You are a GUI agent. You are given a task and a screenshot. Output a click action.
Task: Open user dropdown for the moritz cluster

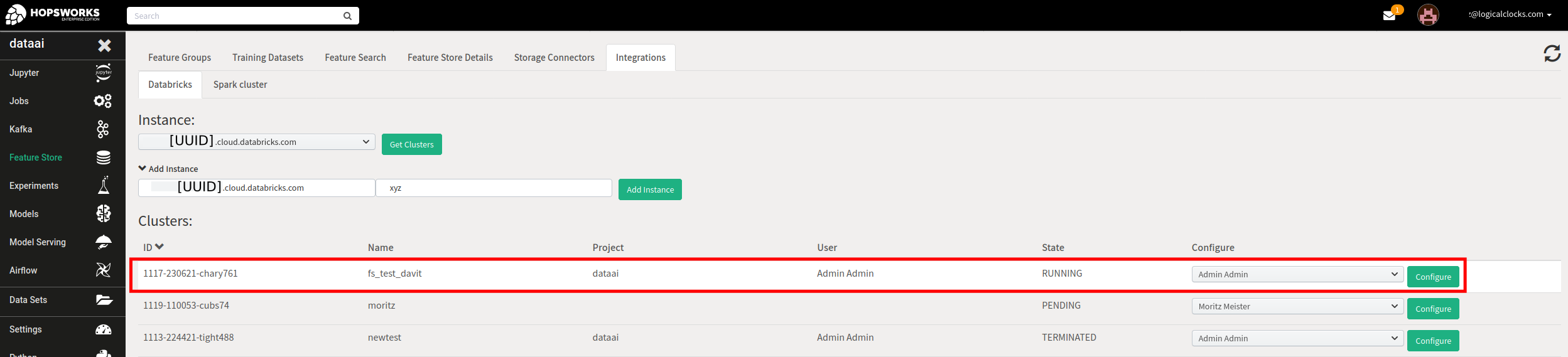click(x=1297, y=306)
